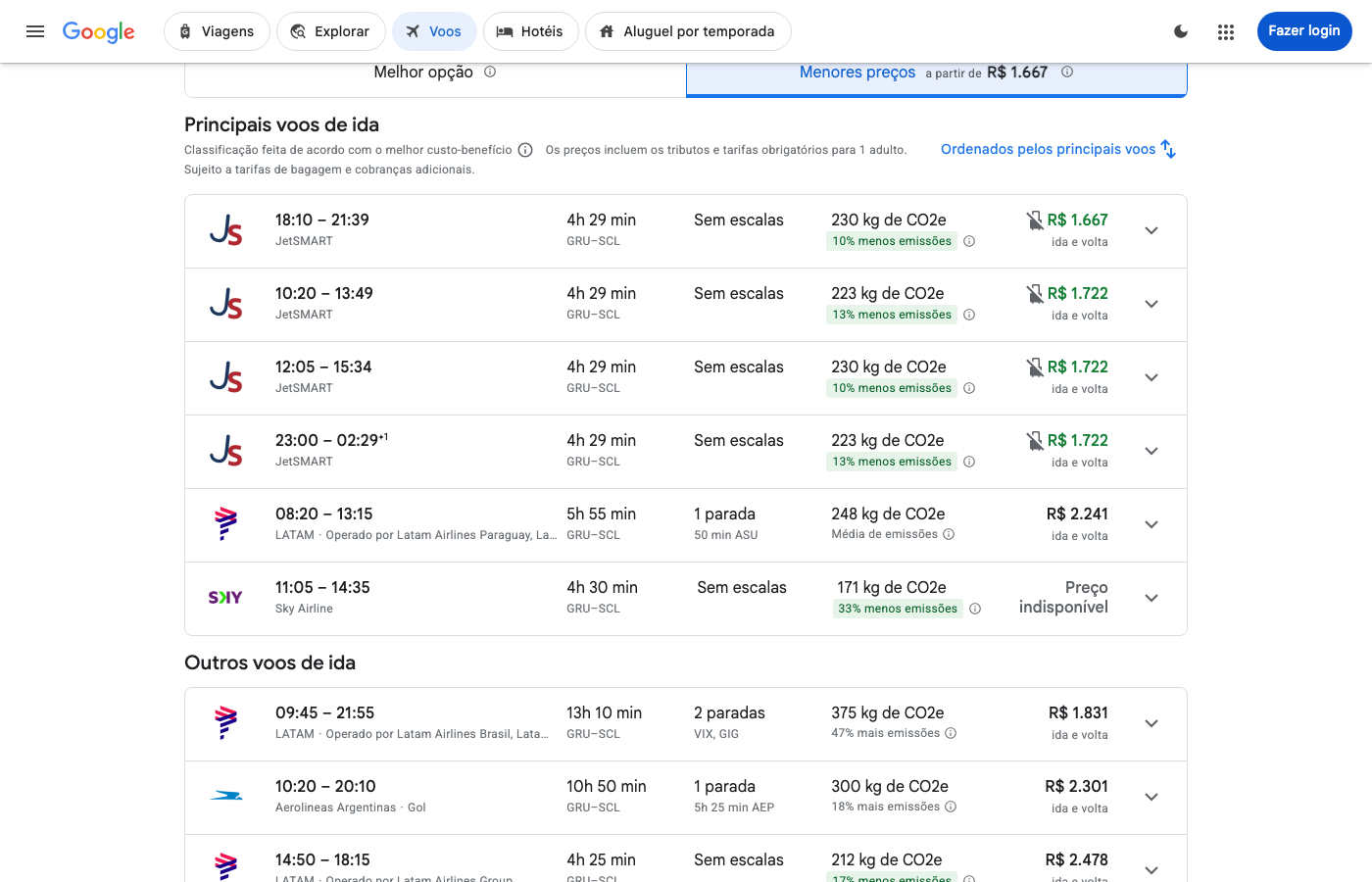The width and height of the screenshot is (1372, 882).
Task: Open the main hamburger menu
Action: tap(35, 31)
